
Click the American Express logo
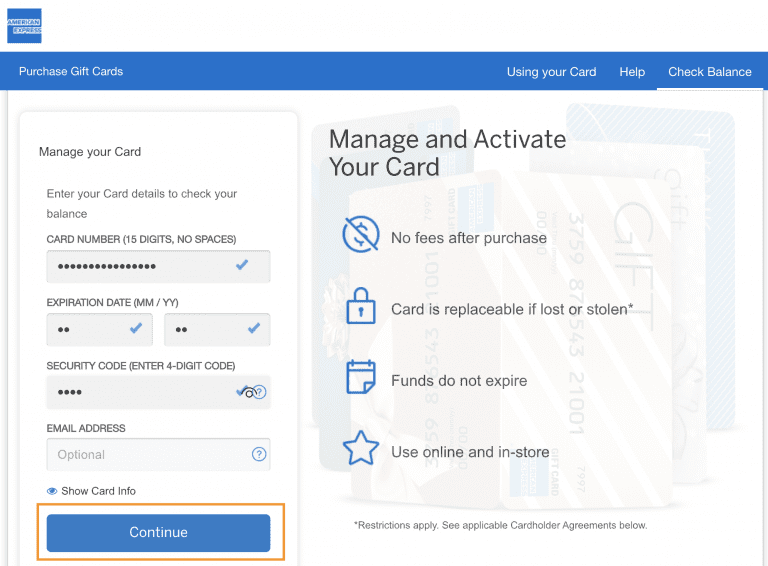click(x=24, y=26)
